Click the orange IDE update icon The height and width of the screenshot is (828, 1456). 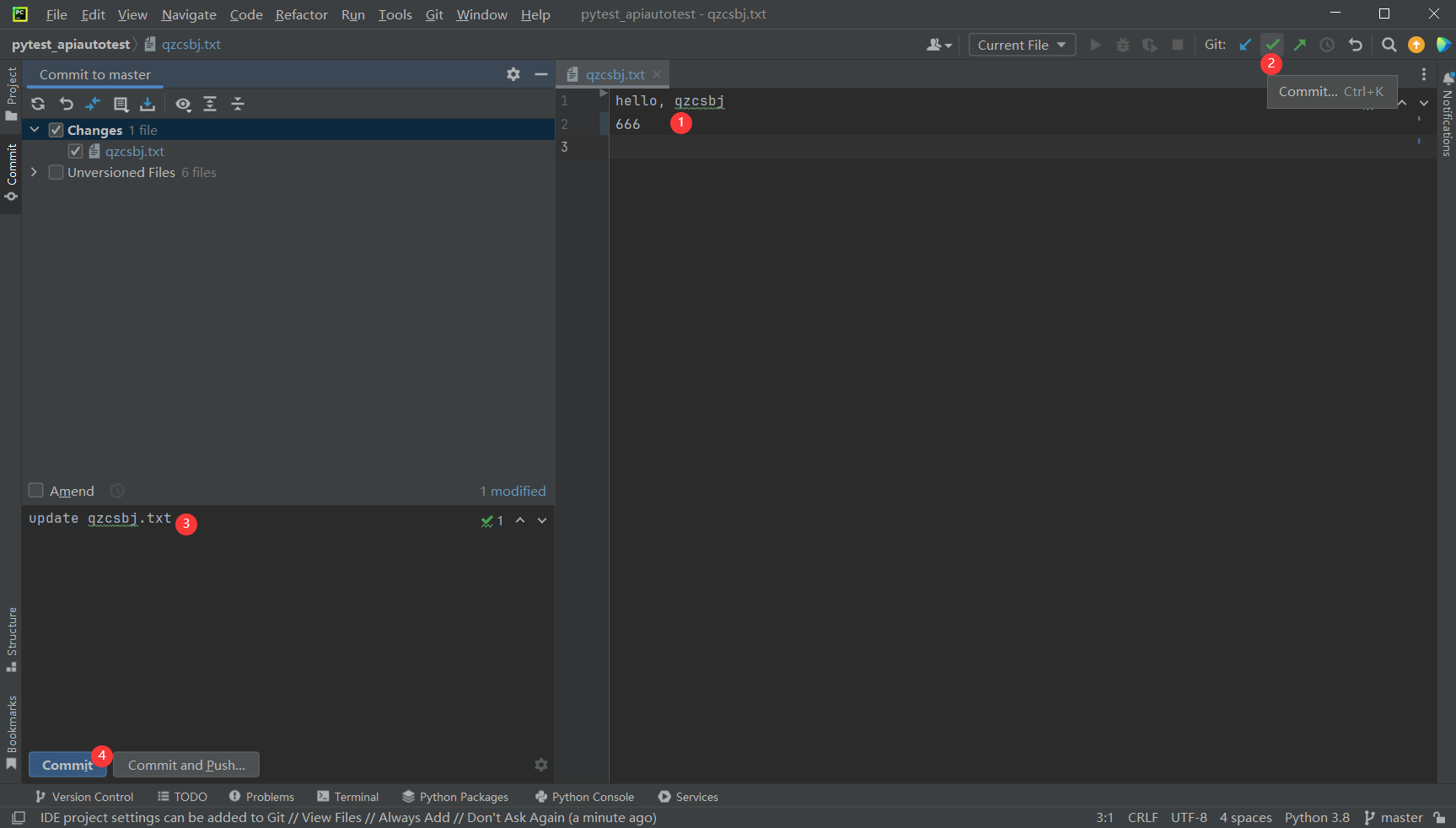click(x=1416, y=45)
